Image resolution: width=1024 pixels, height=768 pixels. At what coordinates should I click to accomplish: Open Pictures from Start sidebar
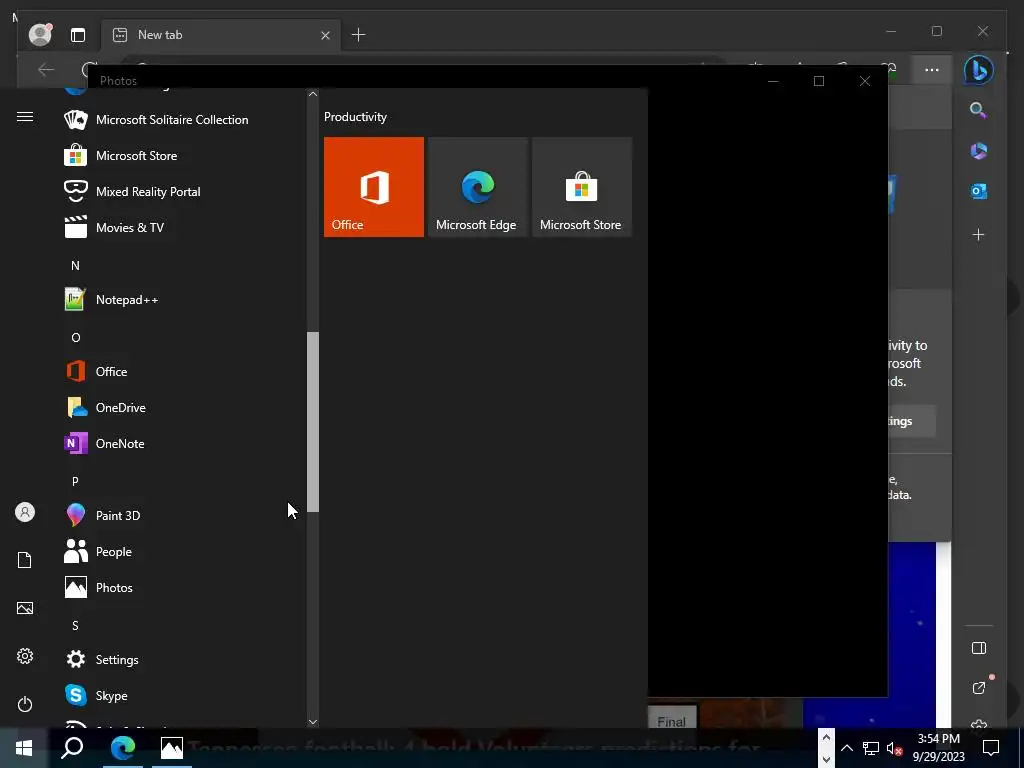tap(25, 608)
